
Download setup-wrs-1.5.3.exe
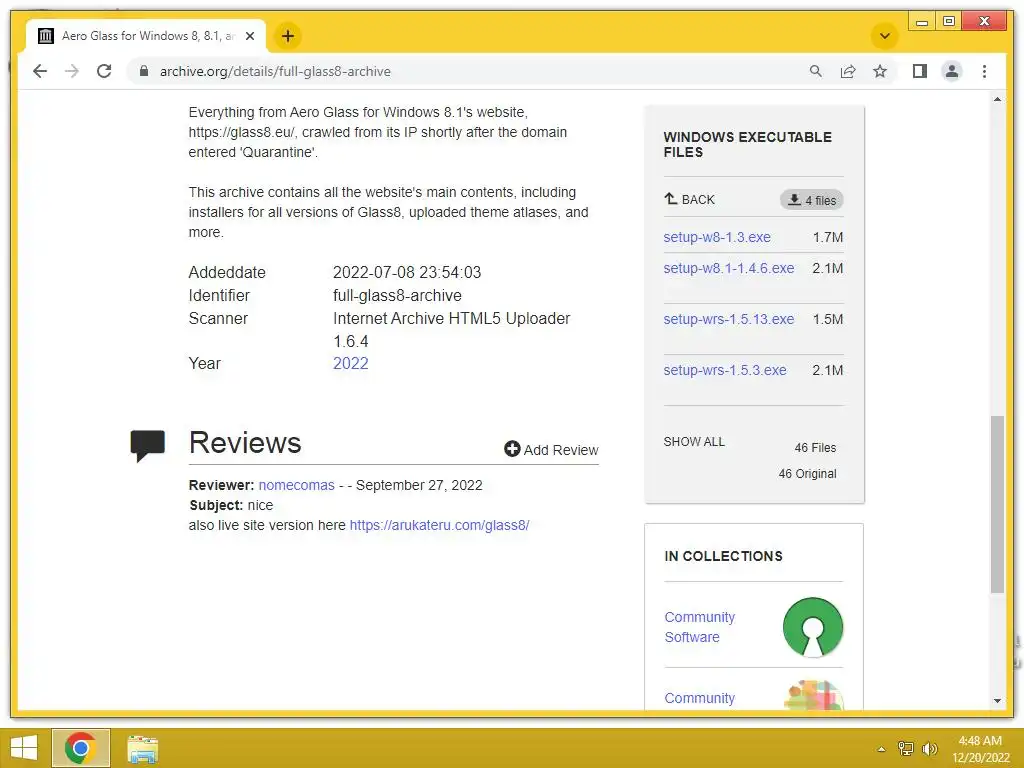click(725, 370)
